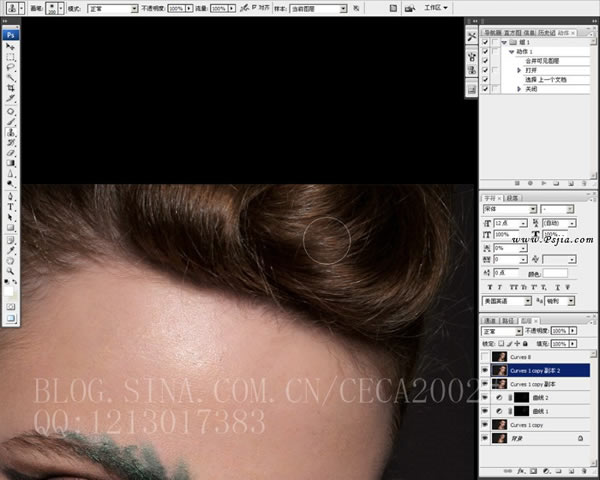
Task: Uncheck the 组 1 action set checkbox
Action: click(x=485, y=42)
